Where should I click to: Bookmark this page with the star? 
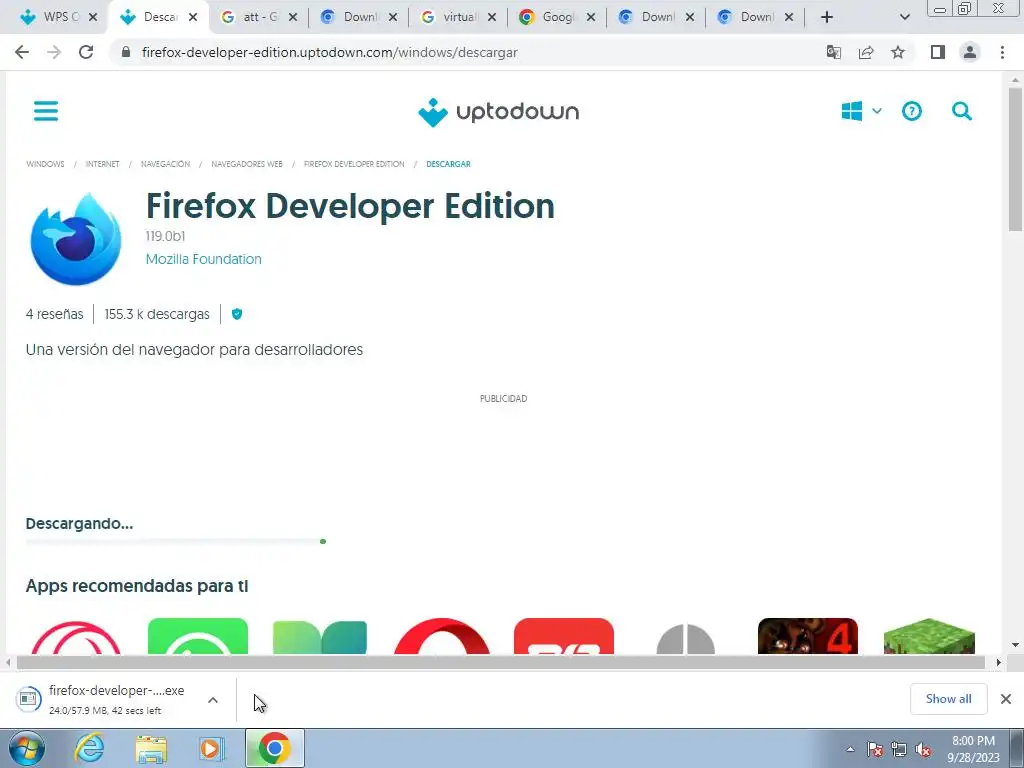[898, 52]
